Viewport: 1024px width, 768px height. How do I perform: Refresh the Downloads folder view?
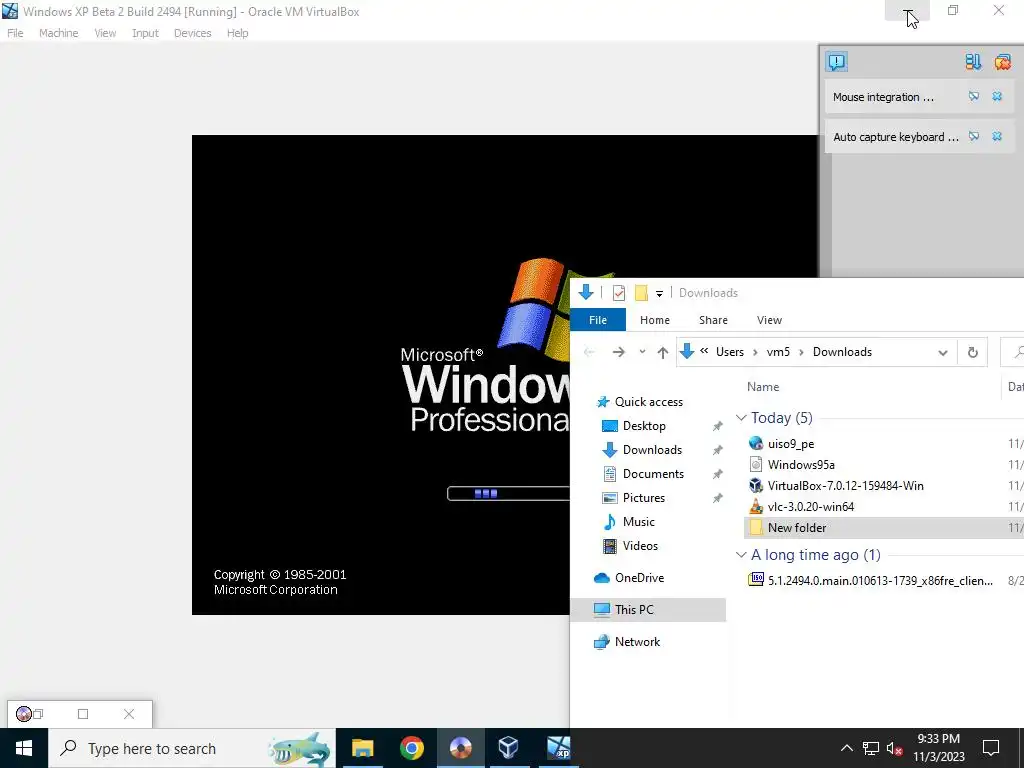(x=972, y=353)
